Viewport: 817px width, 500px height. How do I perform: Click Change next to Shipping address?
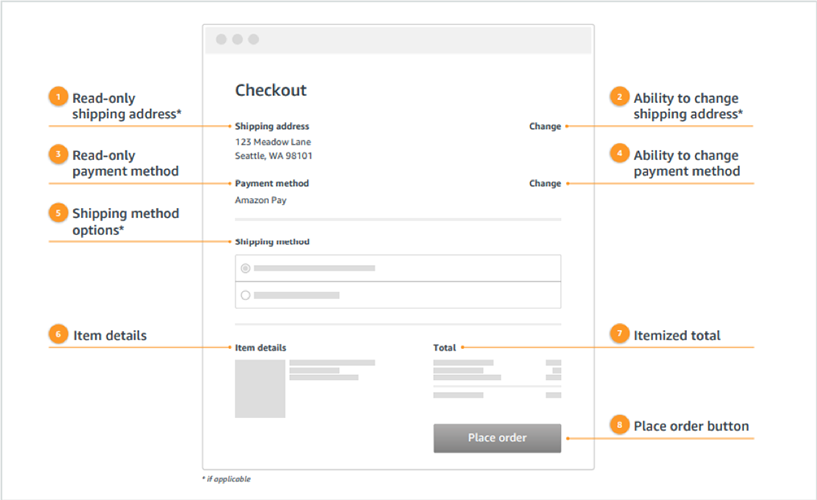pyautogui.click(x=545, y=127)
